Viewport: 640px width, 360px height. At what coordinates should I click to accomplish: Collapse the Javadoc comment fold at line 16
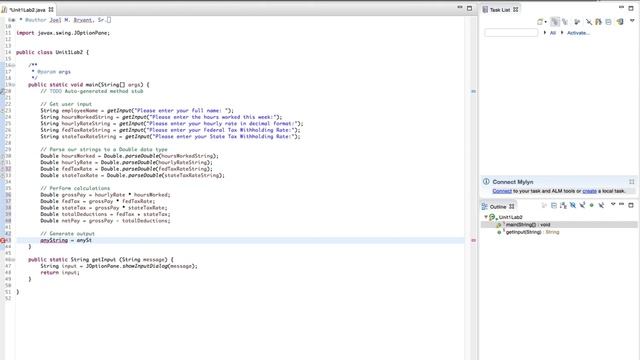[13, 65]
